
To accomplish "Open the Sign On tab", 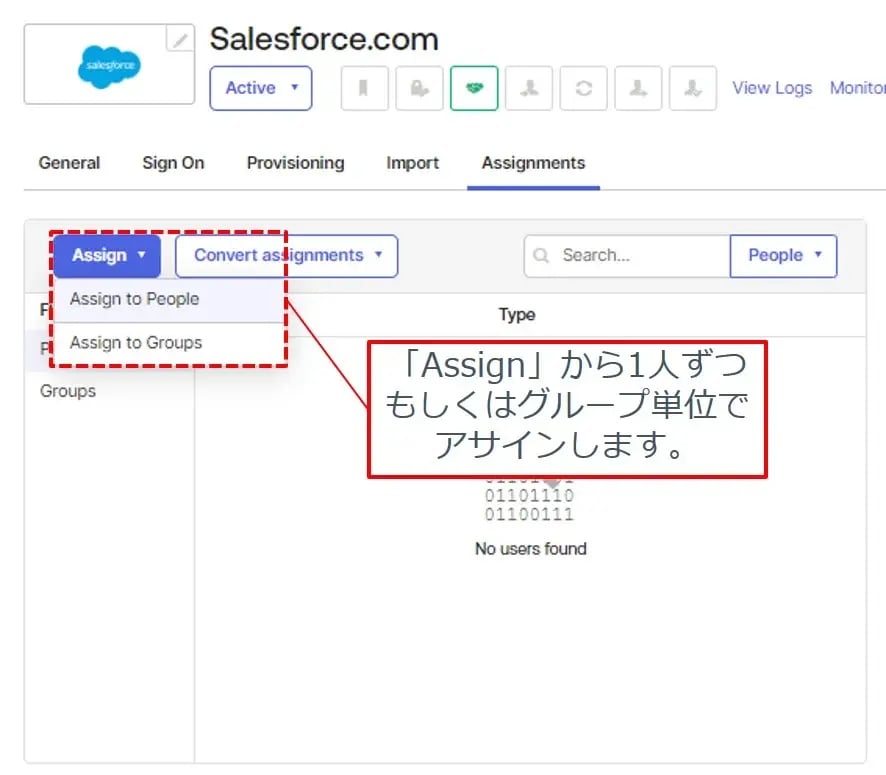I will [173, 163].
